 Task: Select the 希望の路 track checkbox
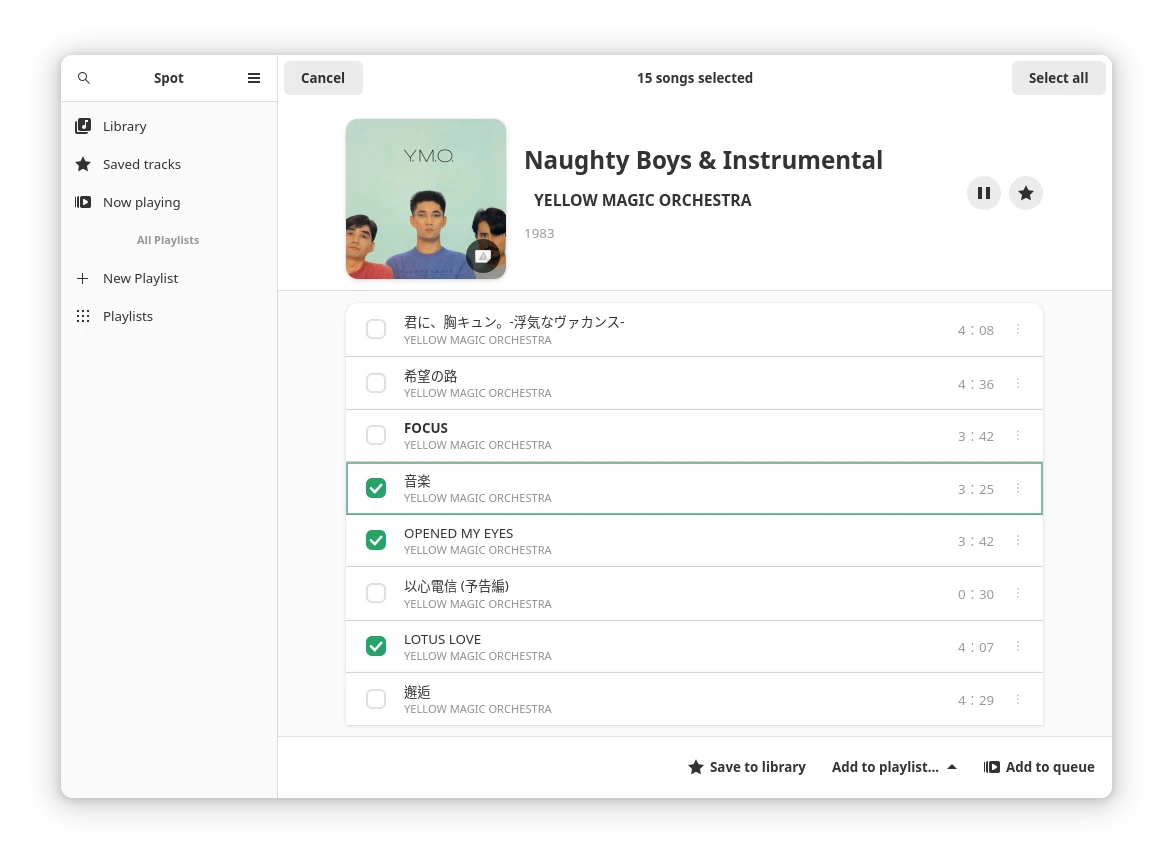[x=376, y=383]
